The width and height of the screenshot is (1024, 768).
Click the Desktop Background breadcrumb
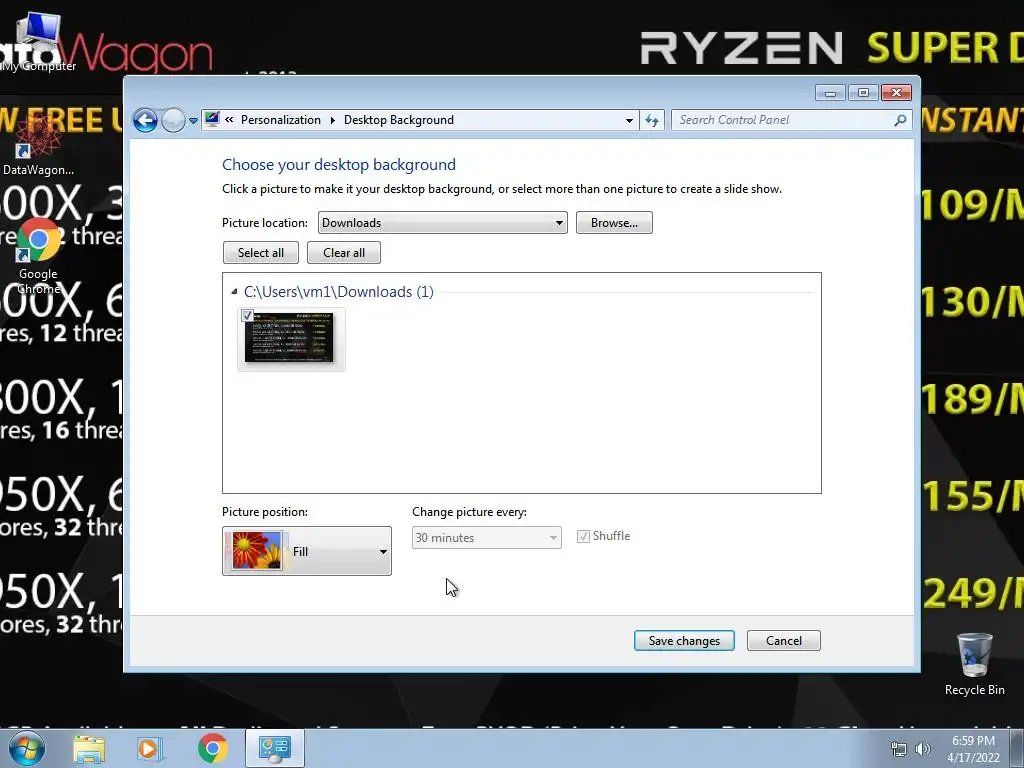[x=398, y=120]
